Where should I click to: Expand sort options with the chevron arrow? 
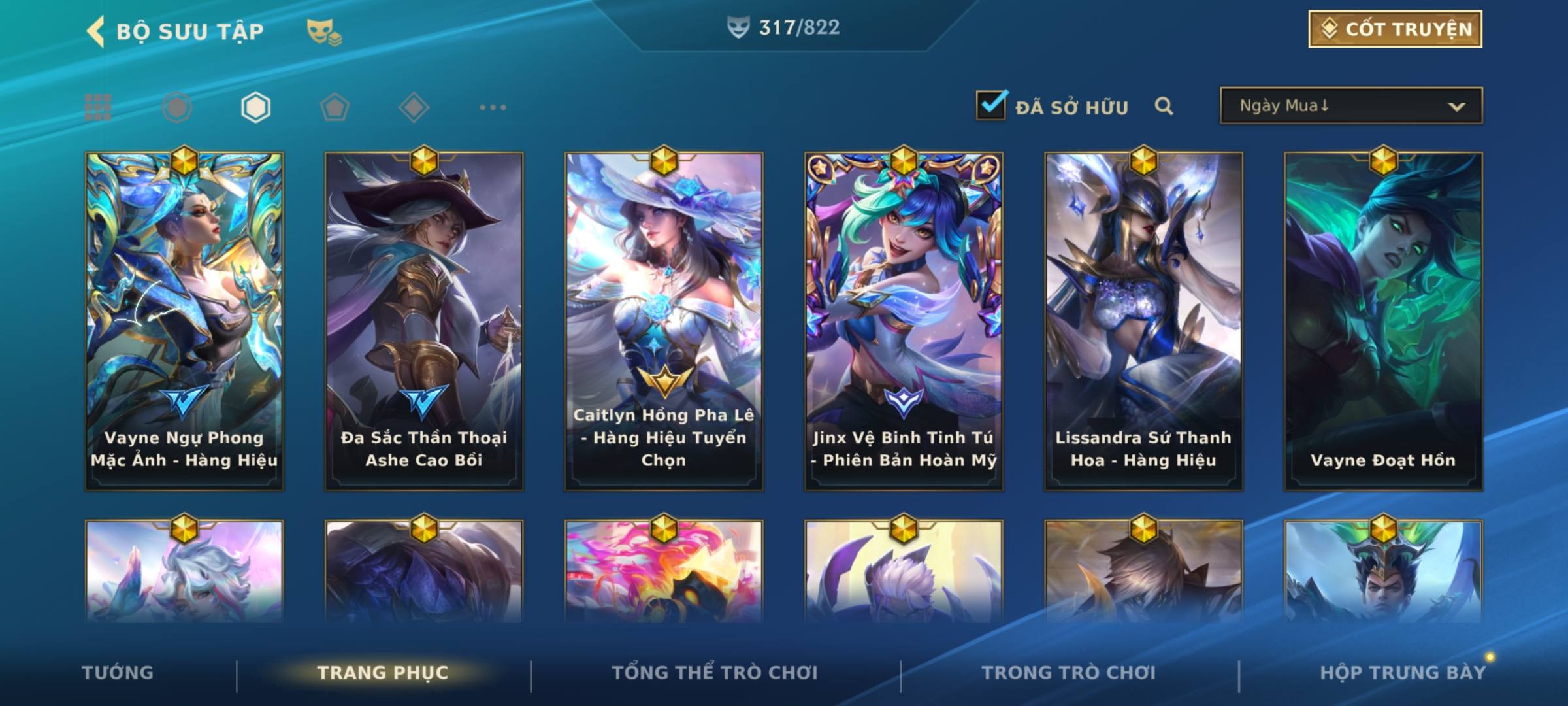pos(1456,107)
